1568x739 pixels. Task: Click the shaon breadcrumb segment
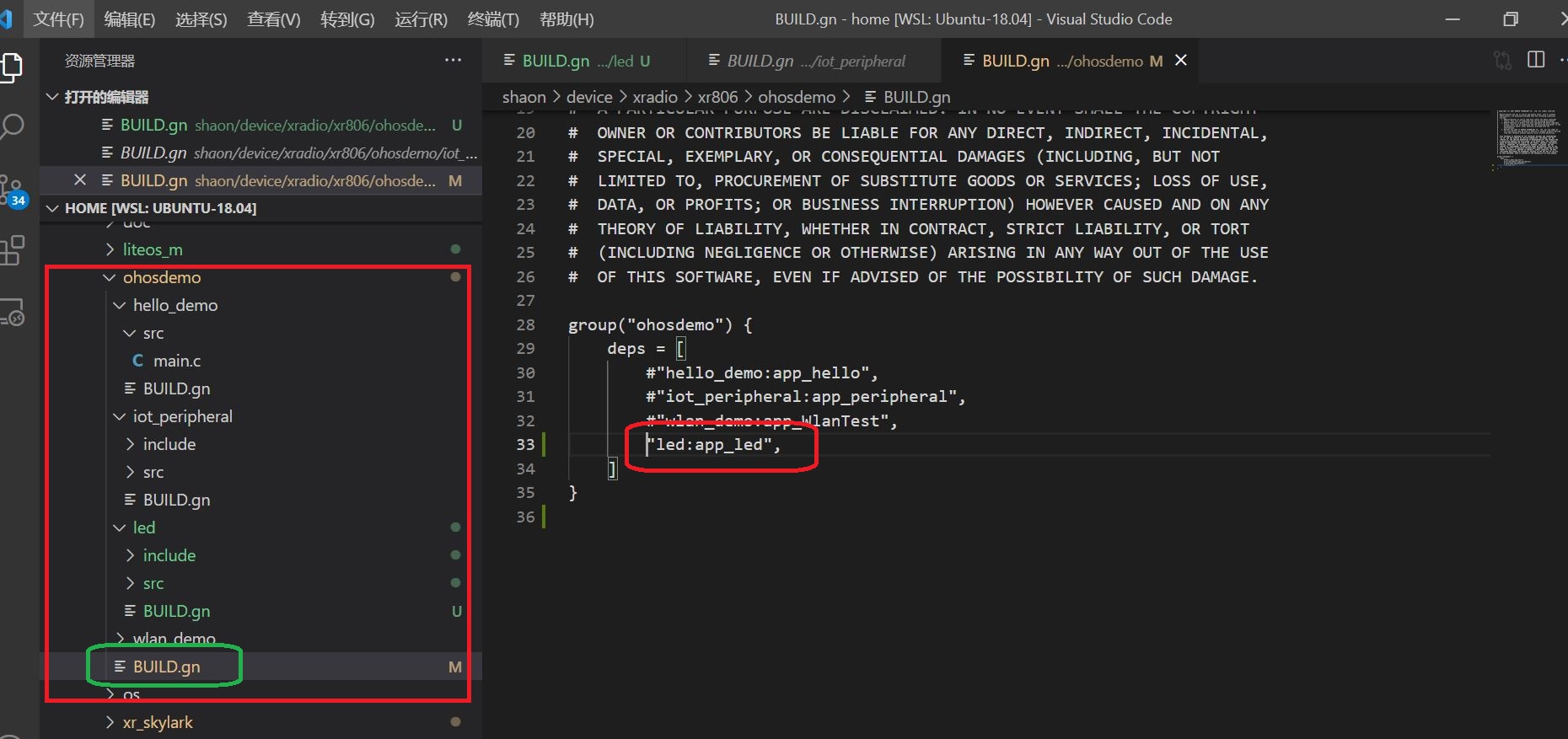coord(524,97)
